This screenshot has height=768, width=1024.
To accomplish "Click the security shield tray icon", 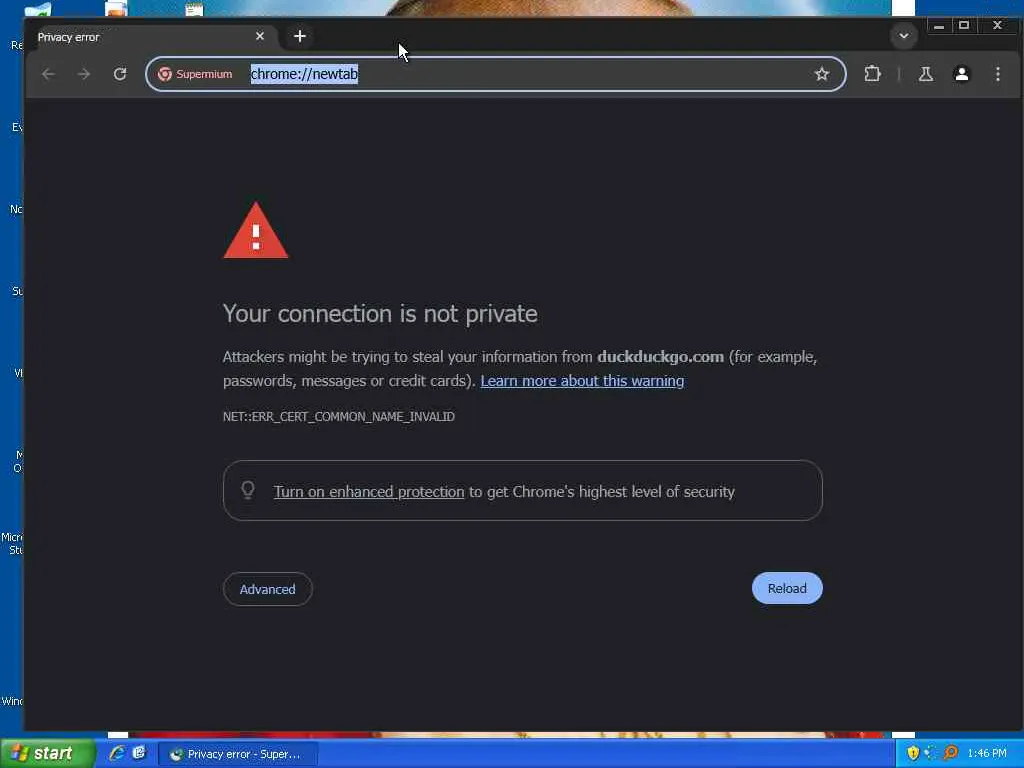I will tap(912, 754).
